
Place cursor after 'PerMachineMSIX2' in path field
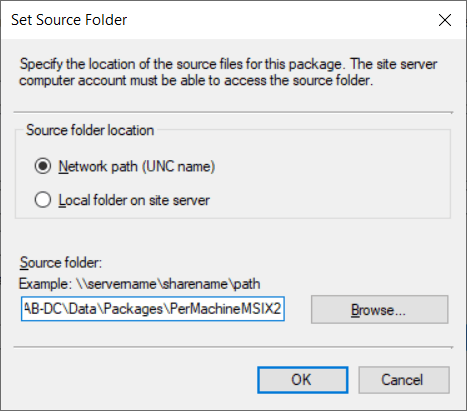282,309
